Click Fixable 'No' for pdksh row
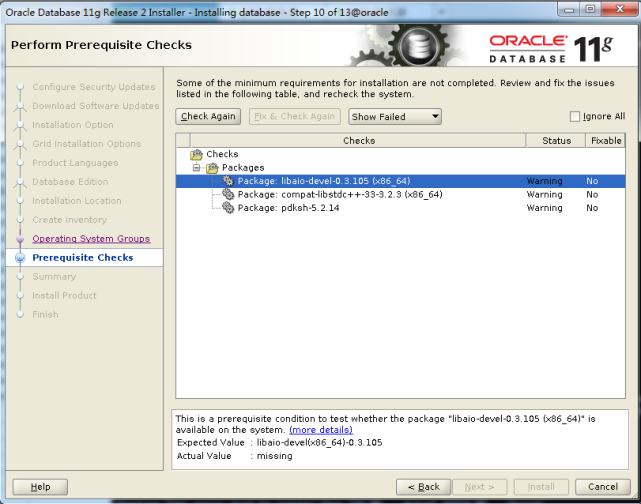This screenshot has height=504, width=641. click(592, 208)
